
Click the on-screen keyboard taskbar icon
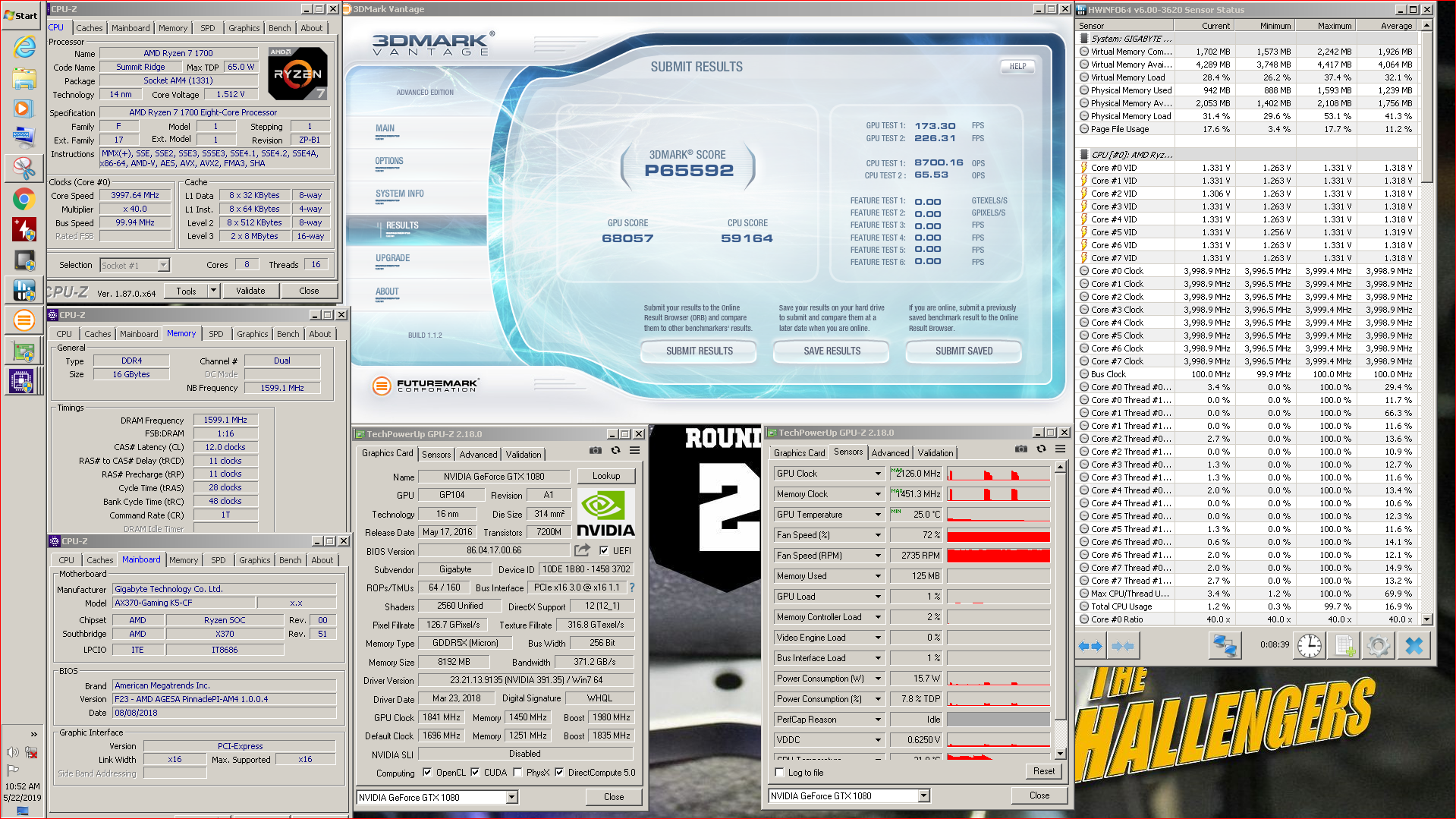point(24,137)
